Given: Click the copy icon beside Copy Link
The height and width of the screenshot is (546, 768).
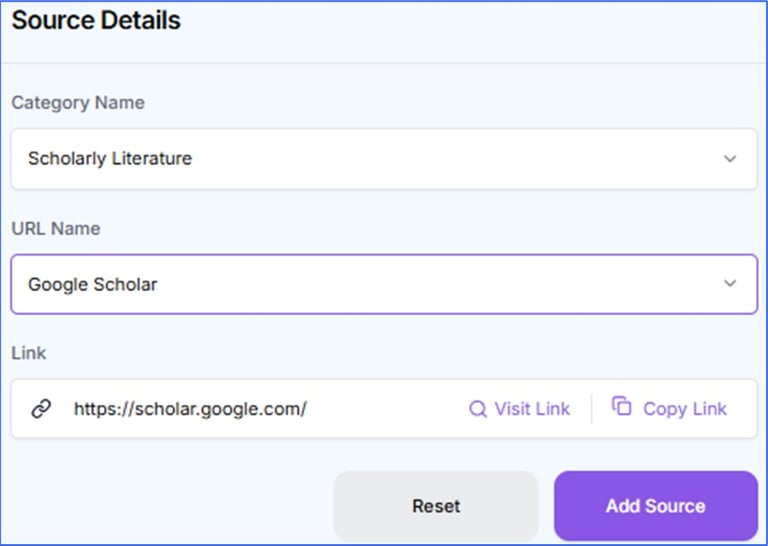Looking at the screenshot, I should point(622,406).
